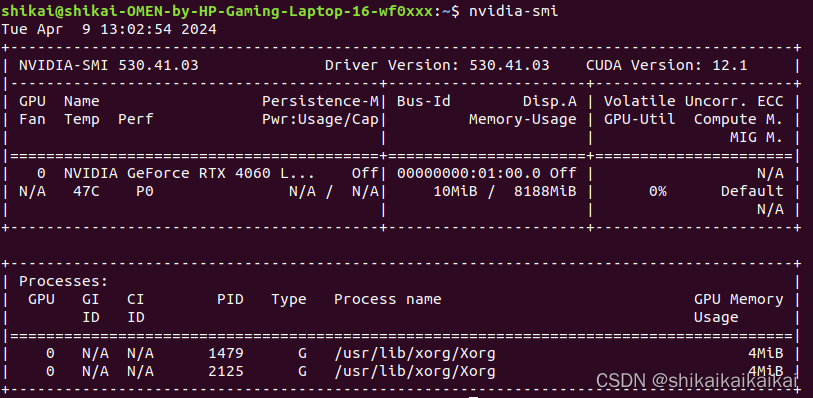
Task: Click first /usr/lib/xorg/Xorg process name
Action: click(415, 353)
